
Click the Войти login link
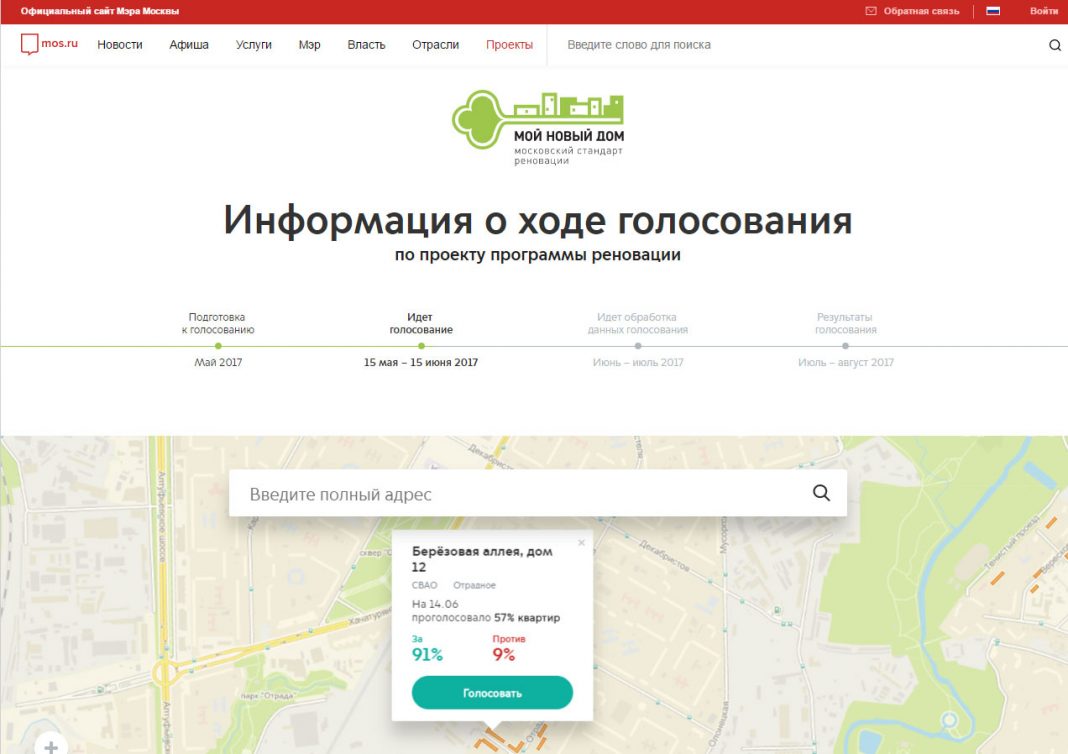click(1043, 11)
